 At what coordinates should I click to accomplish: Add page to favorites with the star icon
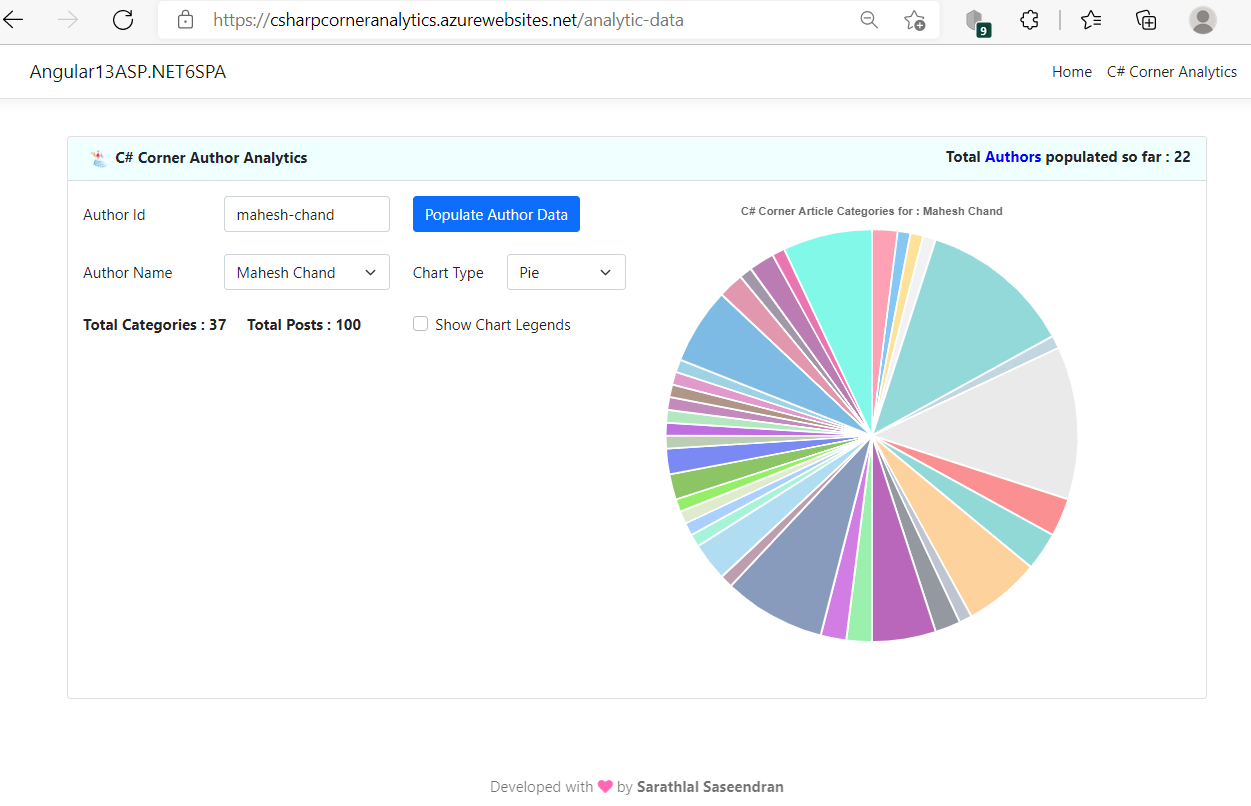(x=915, y=19)
